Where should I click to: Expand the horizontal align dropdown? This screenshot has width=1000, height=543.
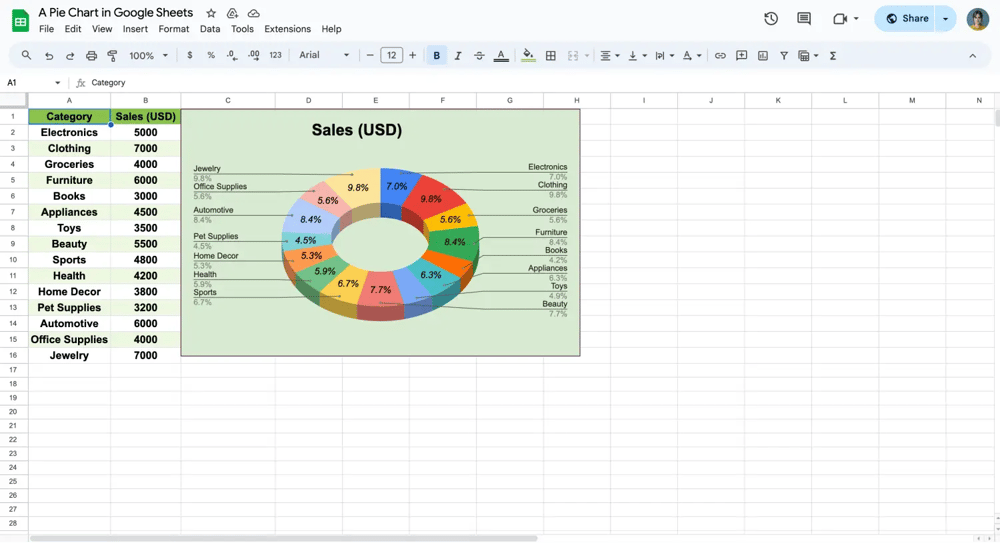pyautogui.click(x=609, y=56)
